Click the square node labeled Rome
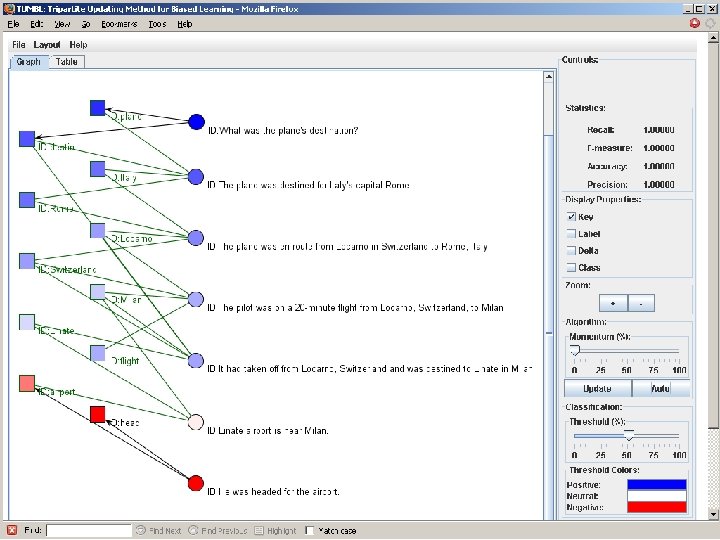This screenshot has height=540, width=720. 27,200
